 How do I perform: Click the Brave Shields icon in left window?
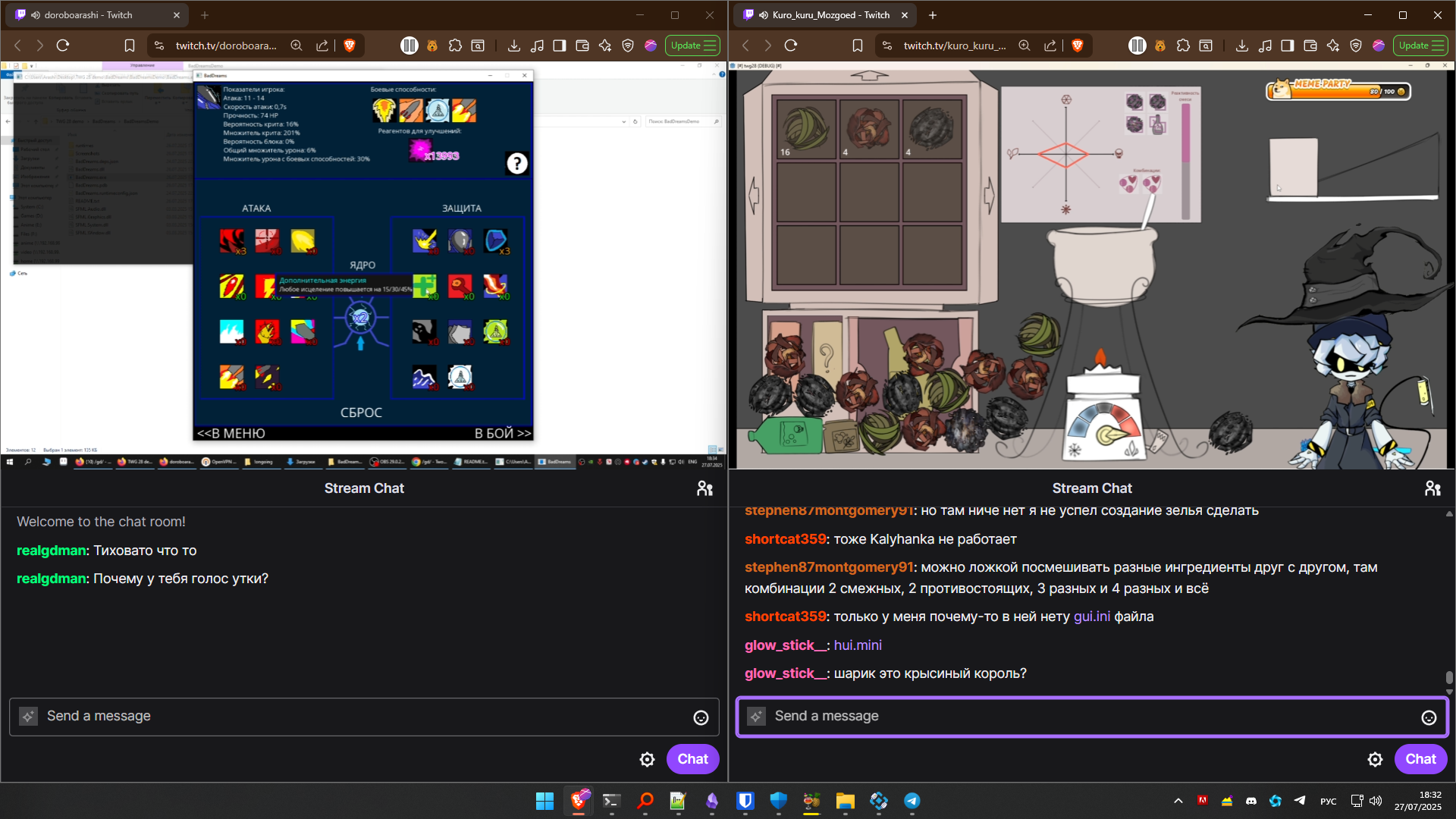point(350,45)
